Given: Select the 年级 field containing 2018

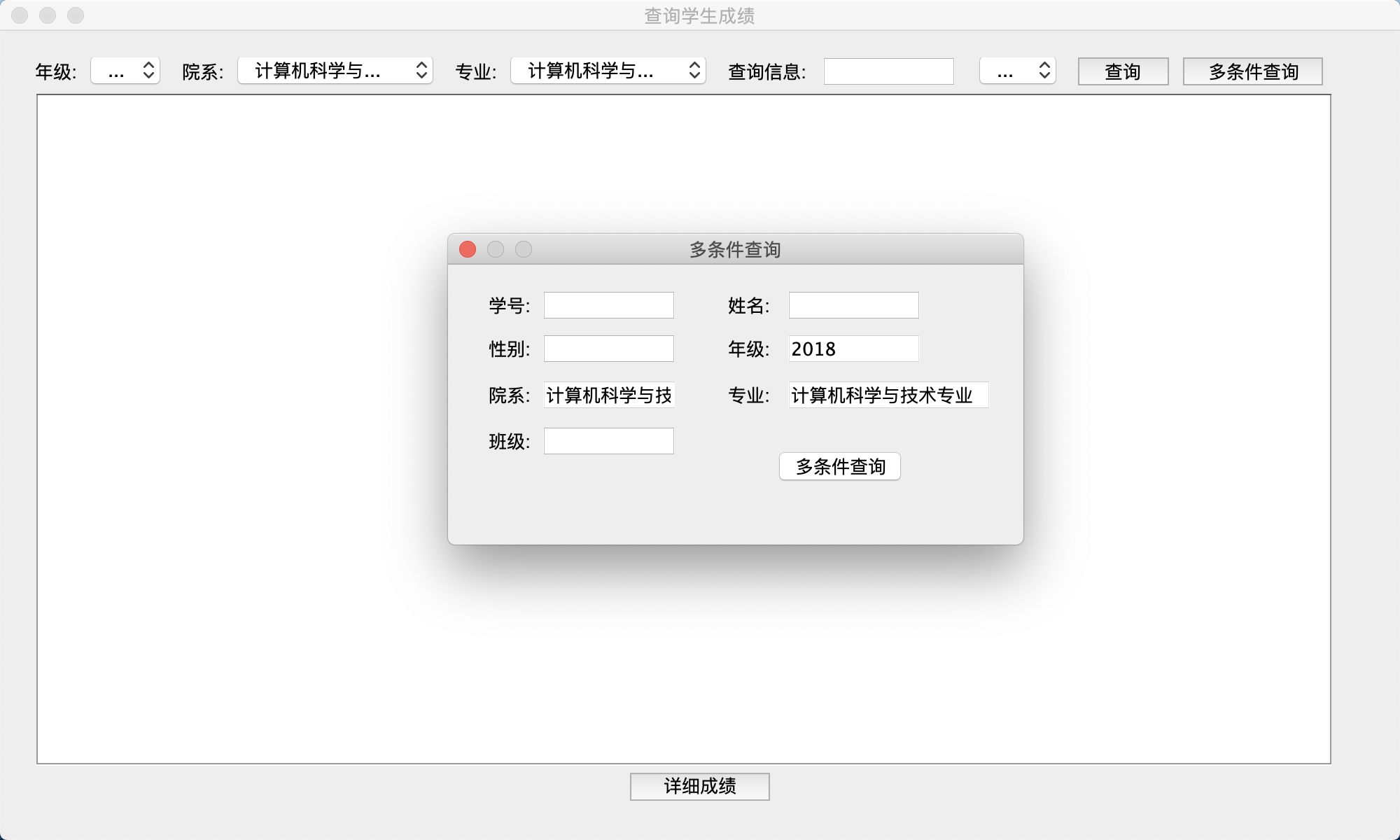Looking at the screenshot, I should (x=853, y=348).
